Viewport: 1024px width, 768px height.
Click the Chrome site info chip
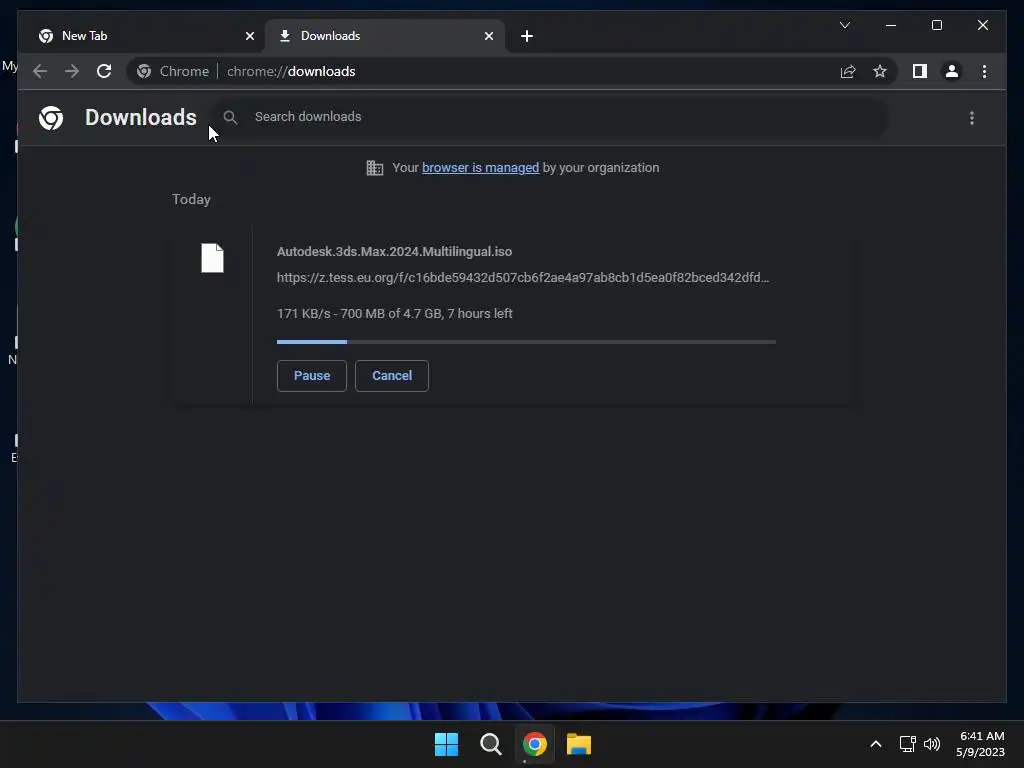click(173, 71)
